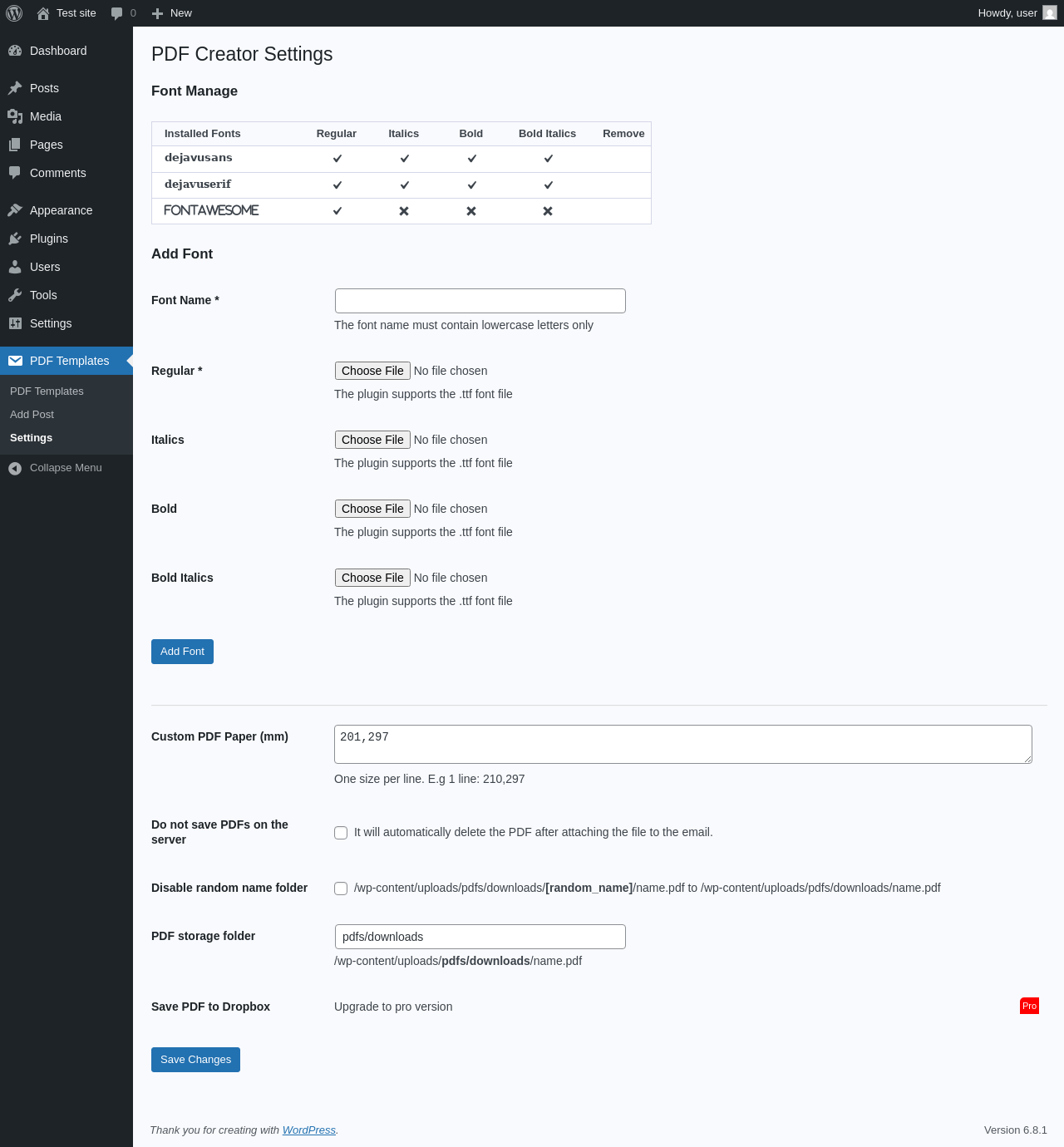Click the PDF Templates envelope icon
1064x1147 pixels.
pos(15,361)
